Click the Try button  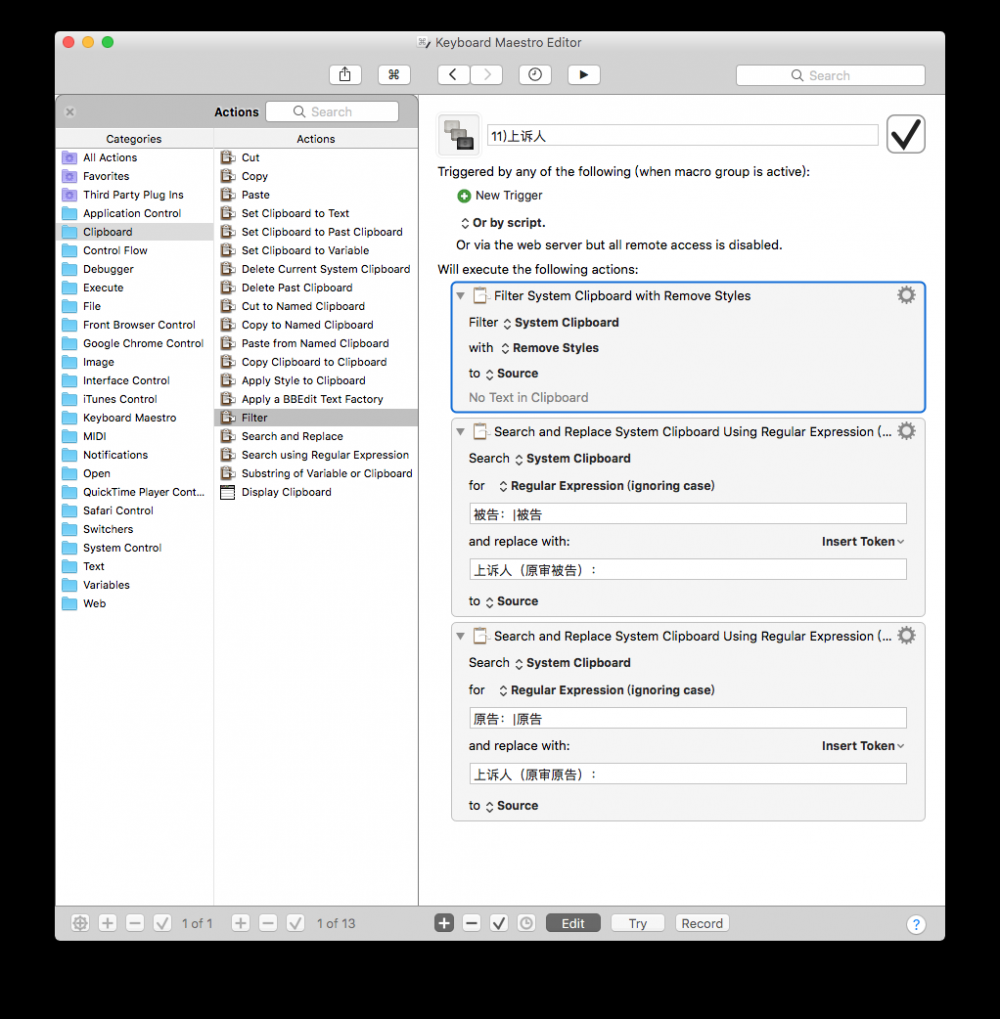637,922
